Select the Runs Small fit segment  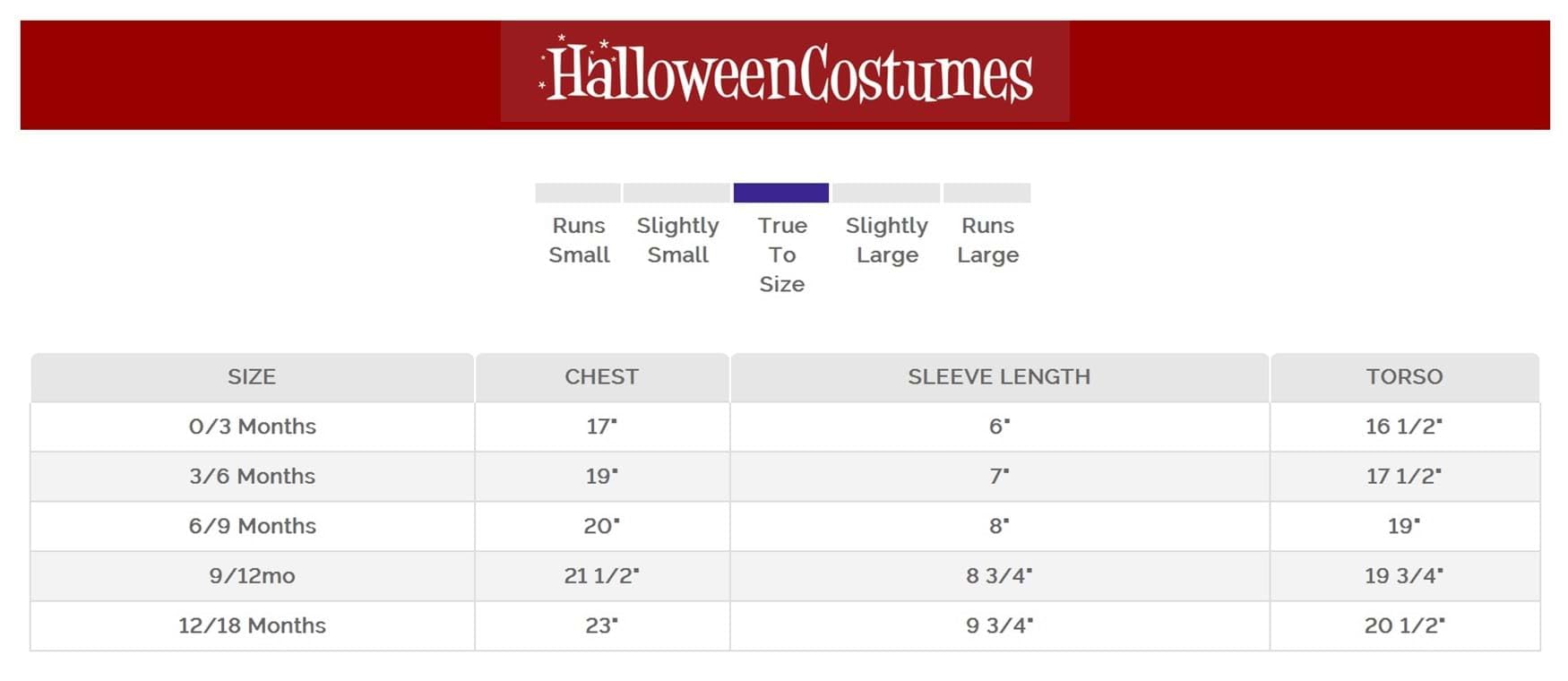pos(578,193)
